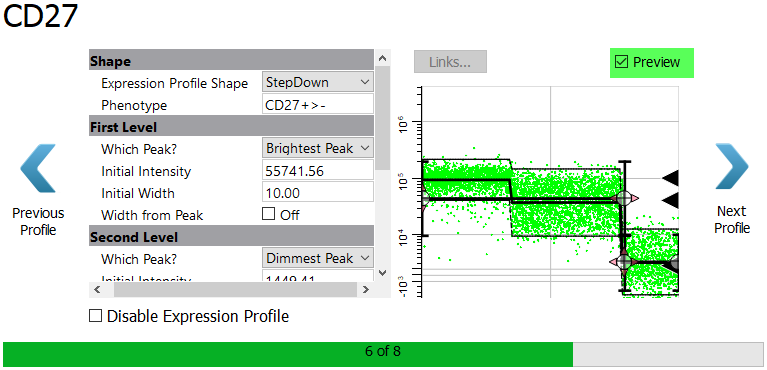Click the Next Profile blue arrow
This screenshot has height=370, width=767.
click(x=732, y=166)
